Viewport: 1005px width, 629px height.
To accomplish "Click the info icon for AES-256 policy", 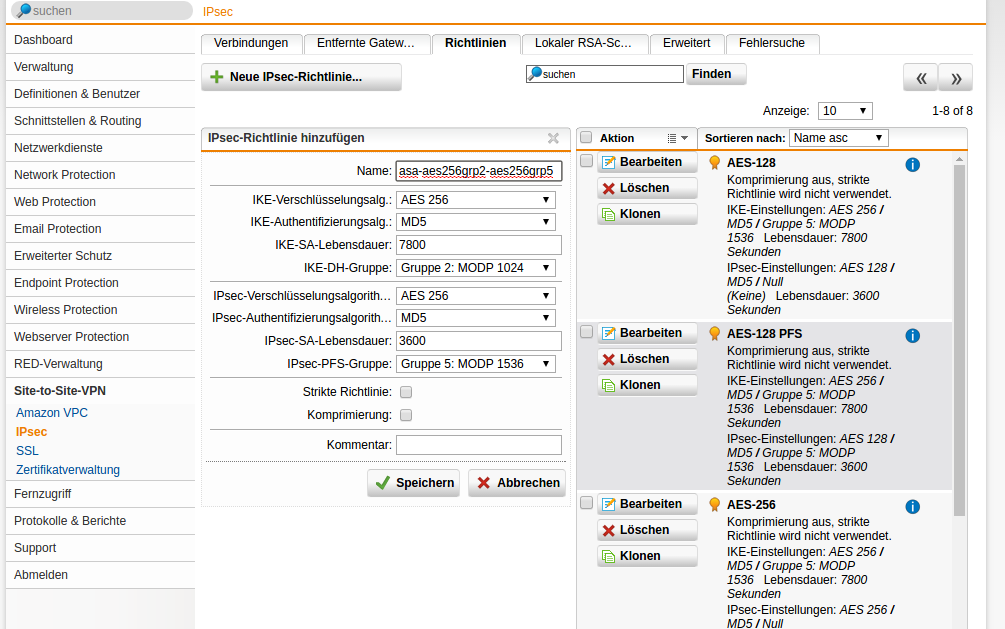I will pos(912,507).
